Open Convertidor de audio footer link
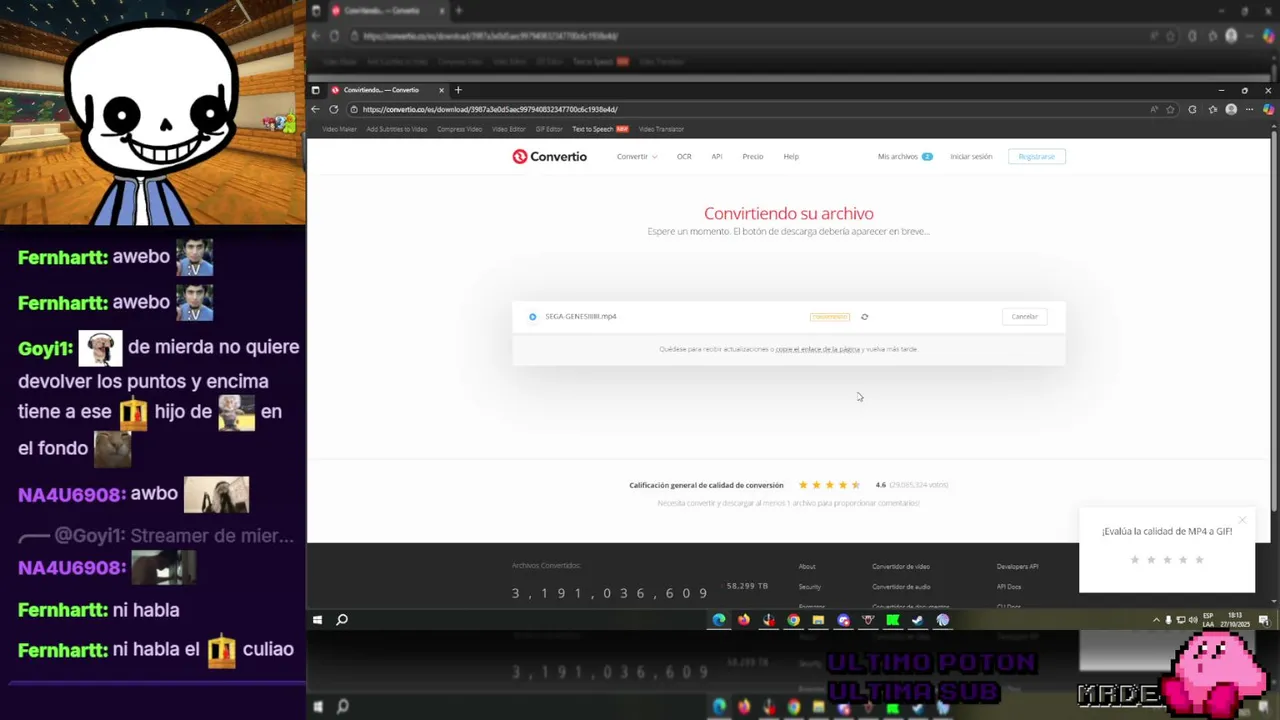 pos(901,587)
